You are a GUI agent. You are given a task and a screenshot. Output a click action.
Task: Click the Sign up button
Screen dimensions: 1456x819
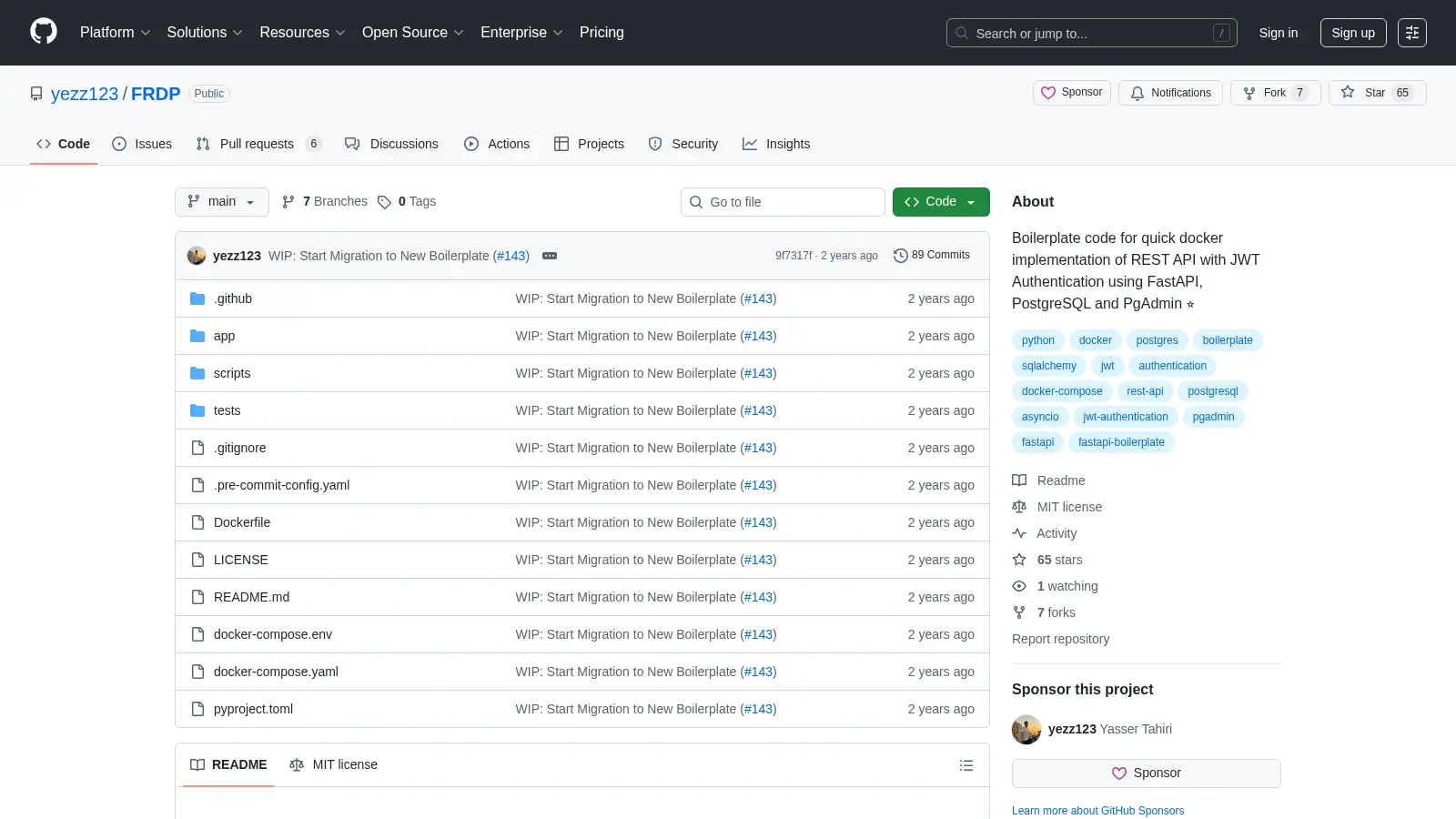click(1353, 33)
